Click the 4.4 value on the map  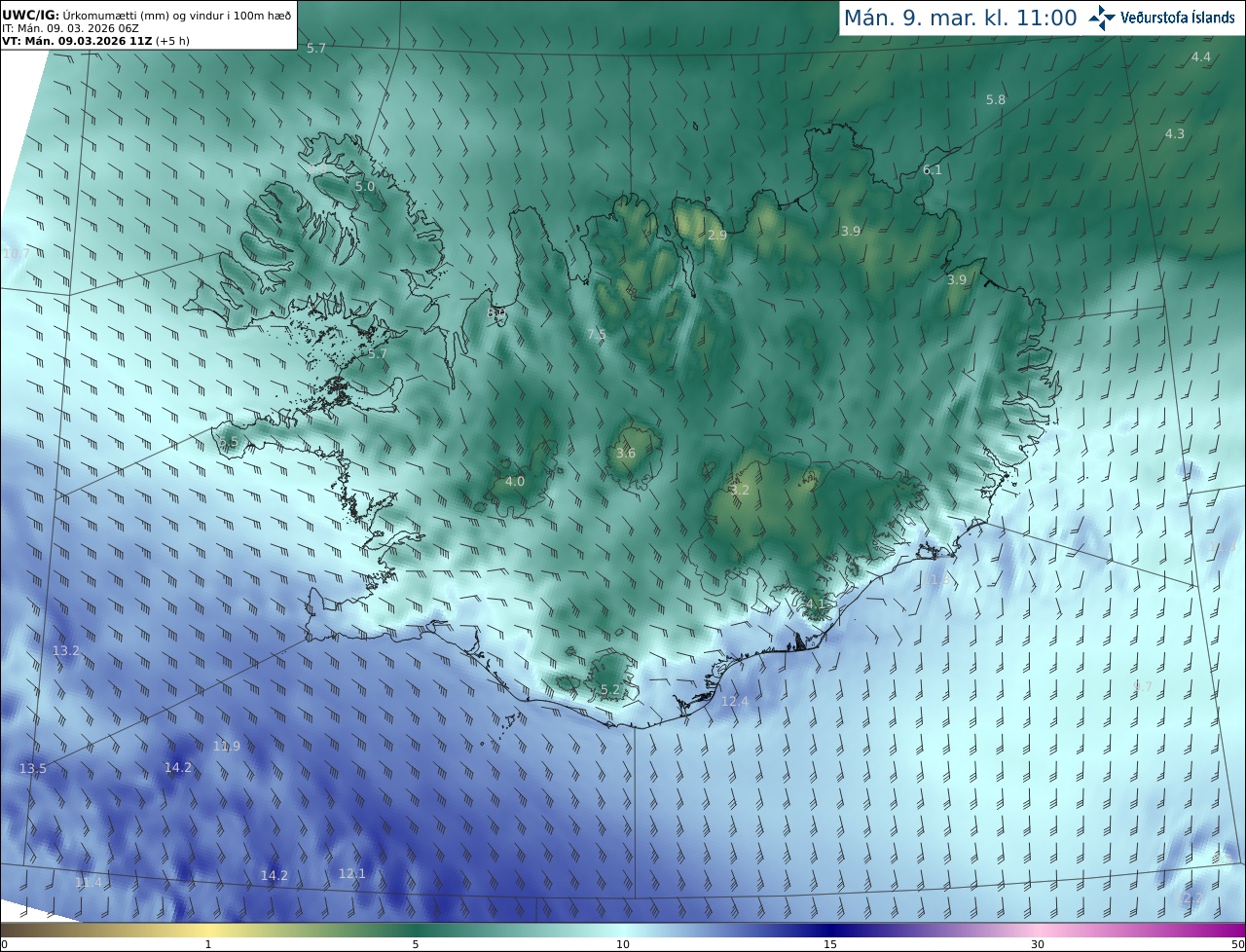click(x=1201, y=57)
